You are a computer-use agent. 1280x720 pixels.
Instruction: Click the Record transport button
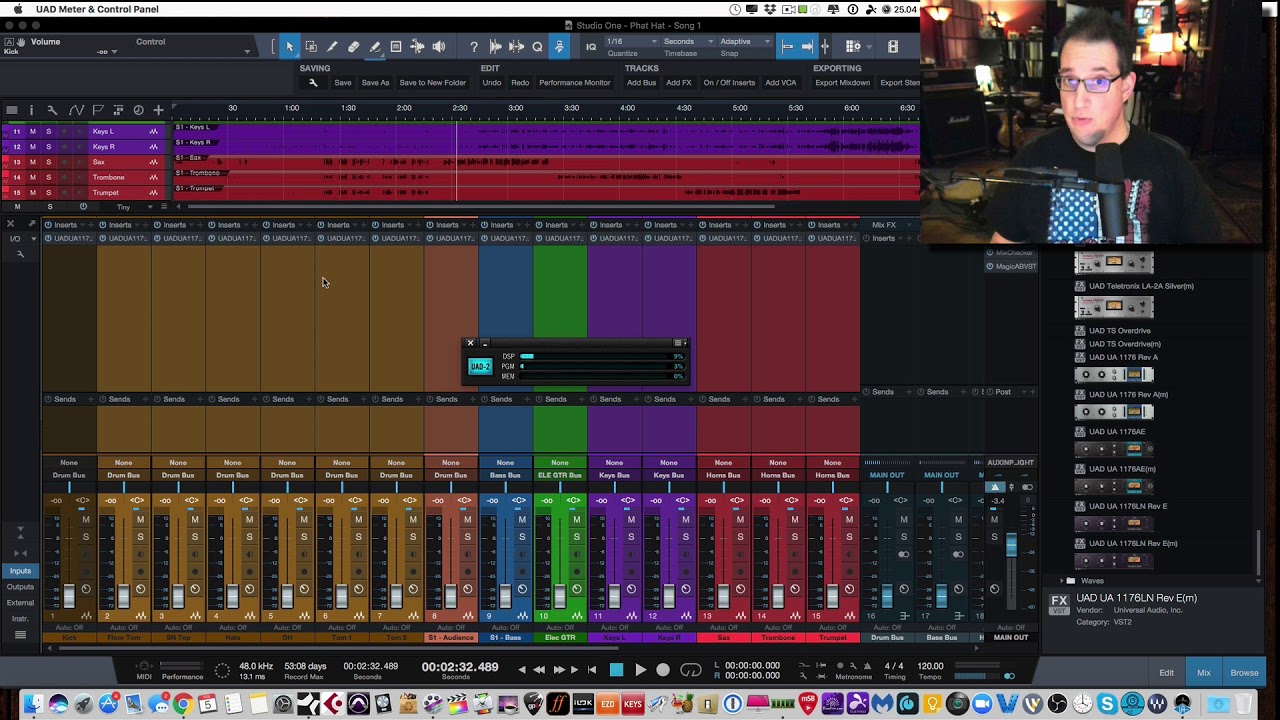coord(663,670)
